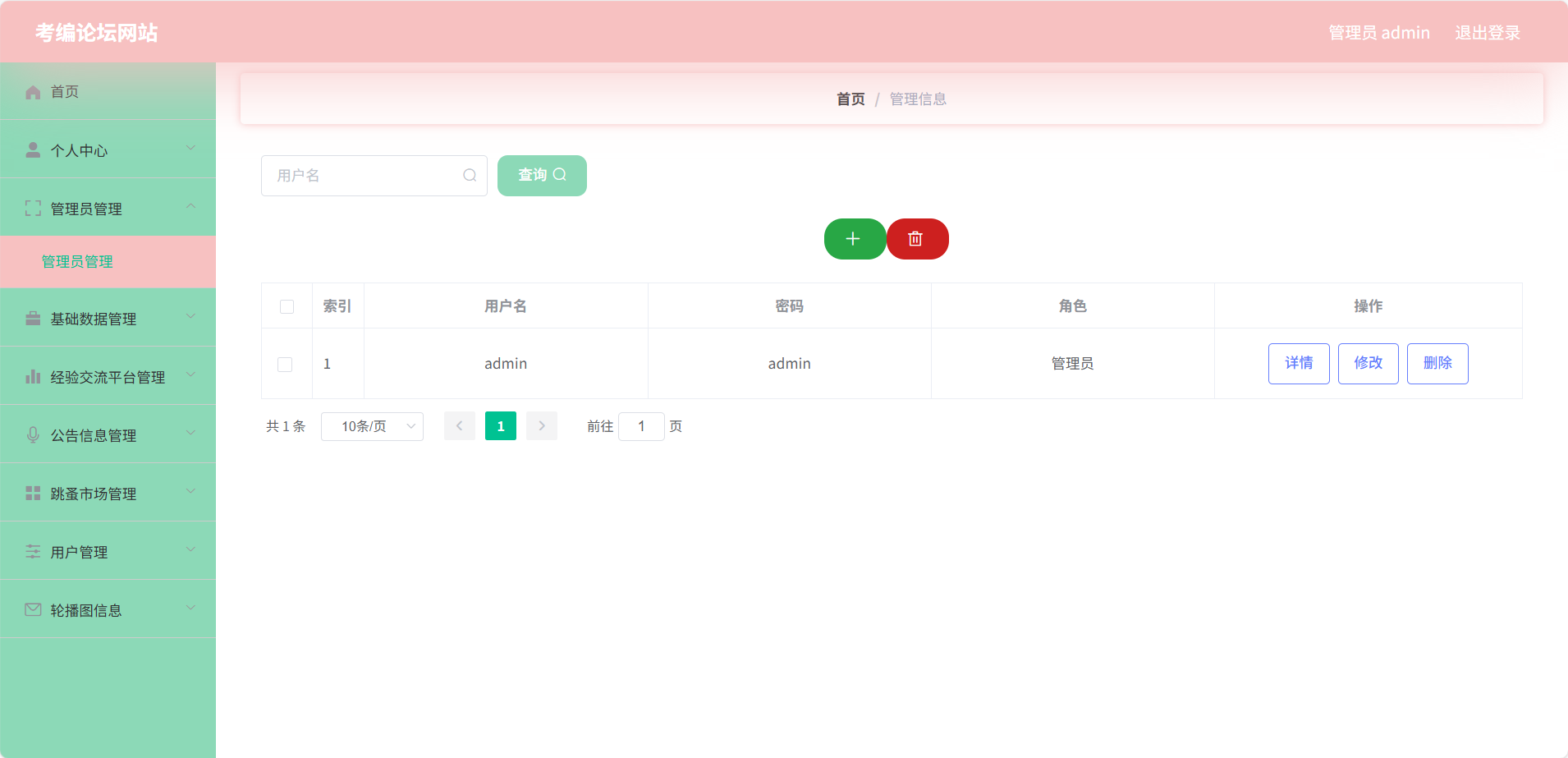
Task: Select page 1 in pagination
Action: pyautogui.click(x=501, y=426)
